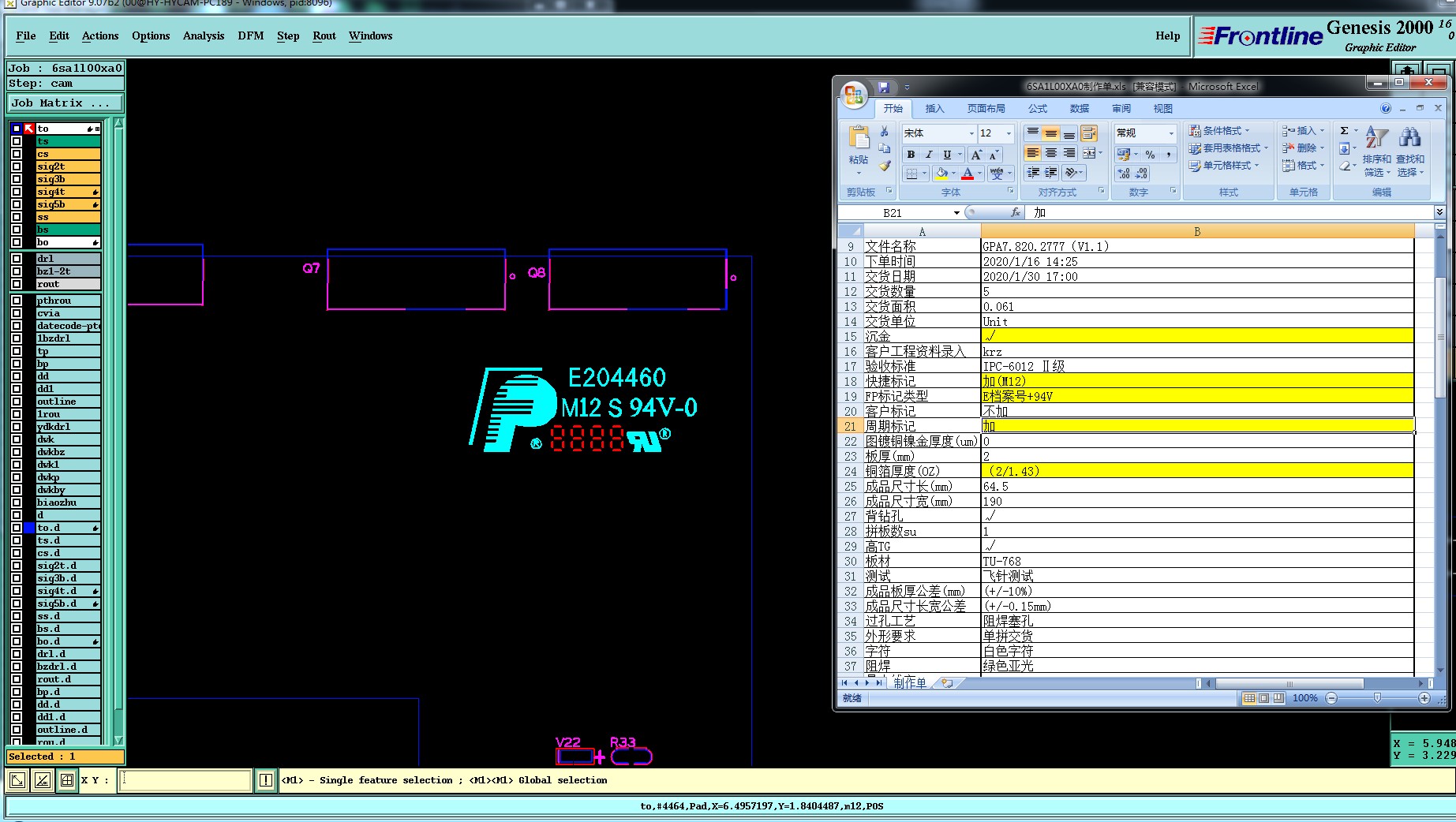
Task: Click the Job Matrix button
Action: click(66, 103)
